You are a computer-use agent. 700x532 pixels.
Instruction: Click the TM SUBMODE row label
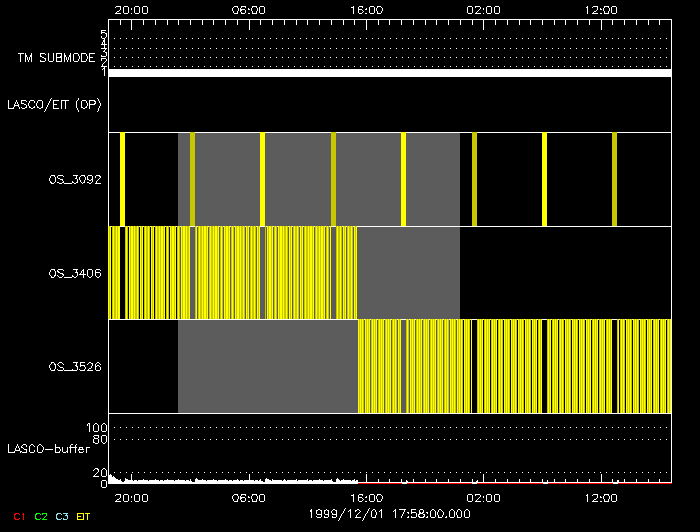pyautogui.click(x=54, y=58)
